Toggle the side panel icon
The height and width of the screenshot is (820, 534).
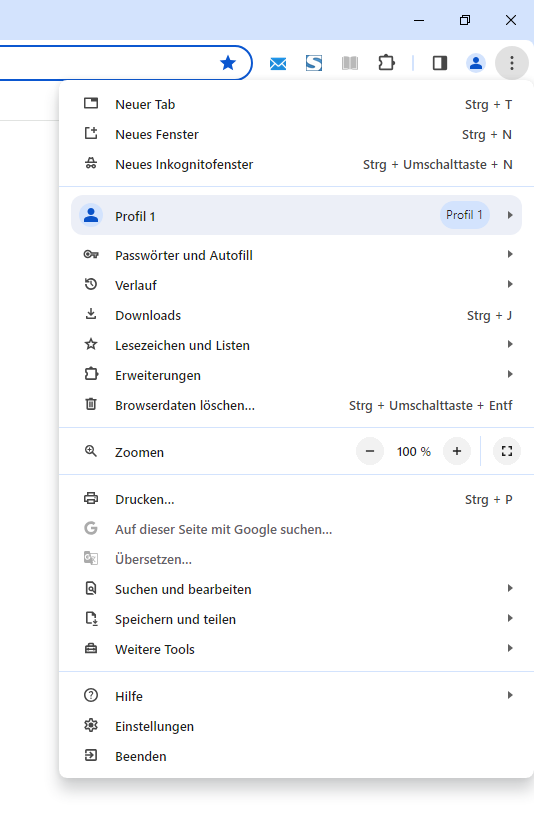[x=440, y=63]
